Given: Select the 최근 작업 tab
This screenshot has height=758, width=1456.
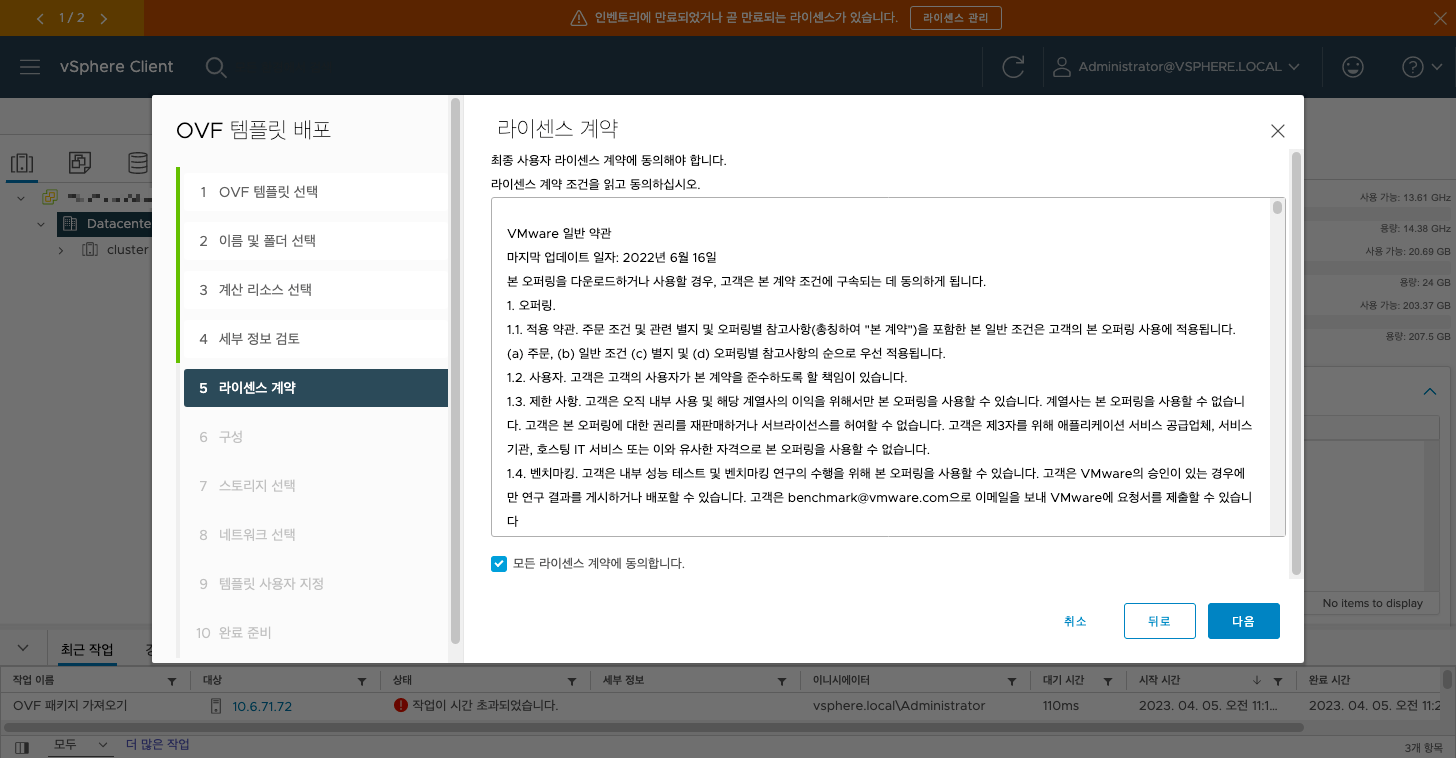Looking at the screenshot, I should point(87,650).
